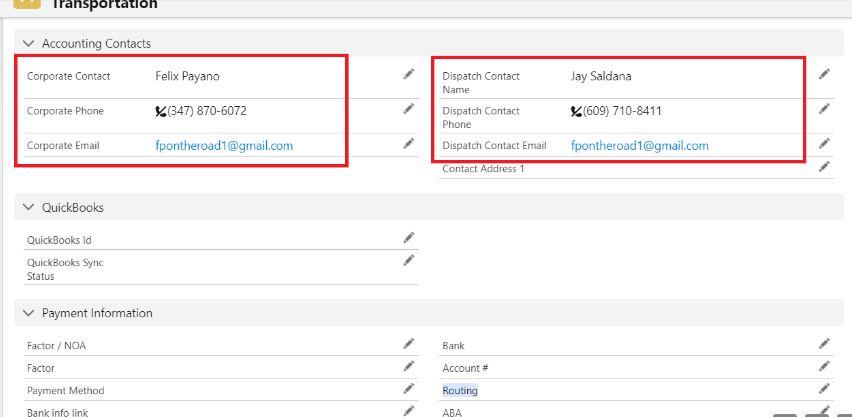Viewport: 852px width, 417px height.
Task: Click the QuickBooks Id label
Action: [x=59, y=240]
